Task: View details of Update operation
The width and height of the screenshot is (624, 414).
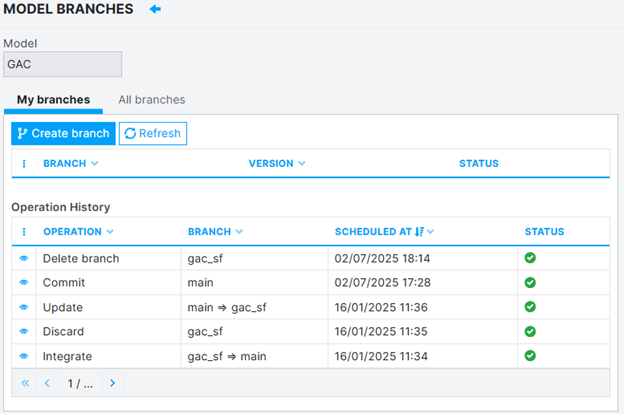Action: pos(24,307)
